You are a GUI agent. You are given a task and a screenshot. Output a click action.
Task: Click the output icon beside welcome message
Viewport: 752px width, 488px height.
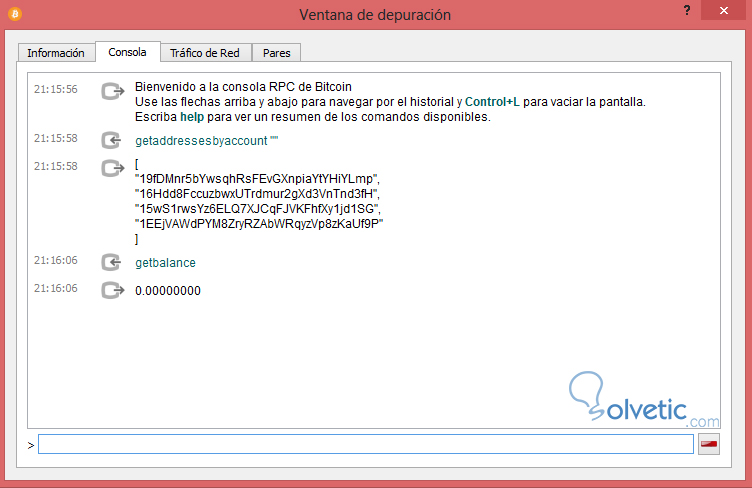(113, 91)
